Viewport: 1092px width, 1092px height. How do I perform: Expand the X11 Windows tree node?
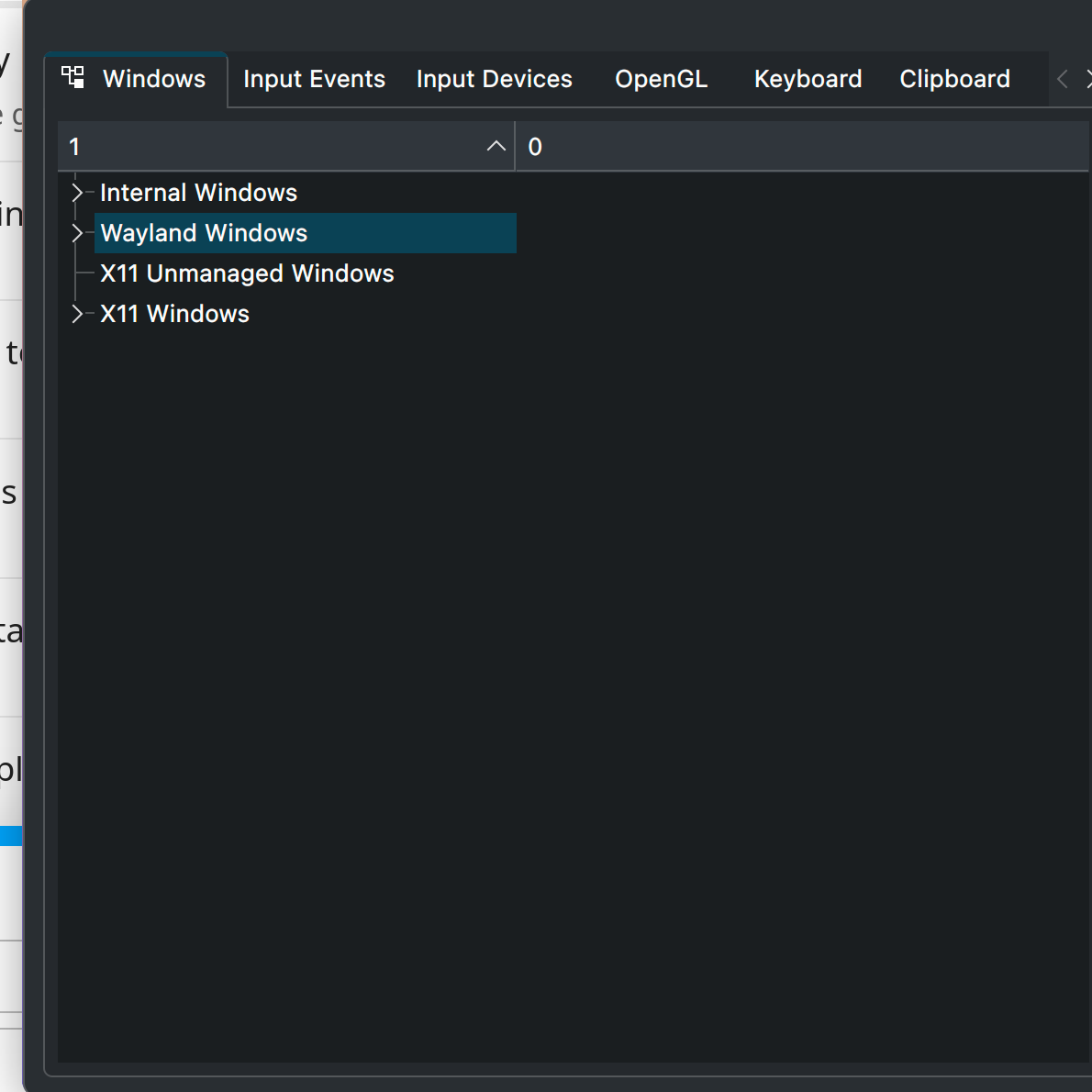(x=77, y=314)
